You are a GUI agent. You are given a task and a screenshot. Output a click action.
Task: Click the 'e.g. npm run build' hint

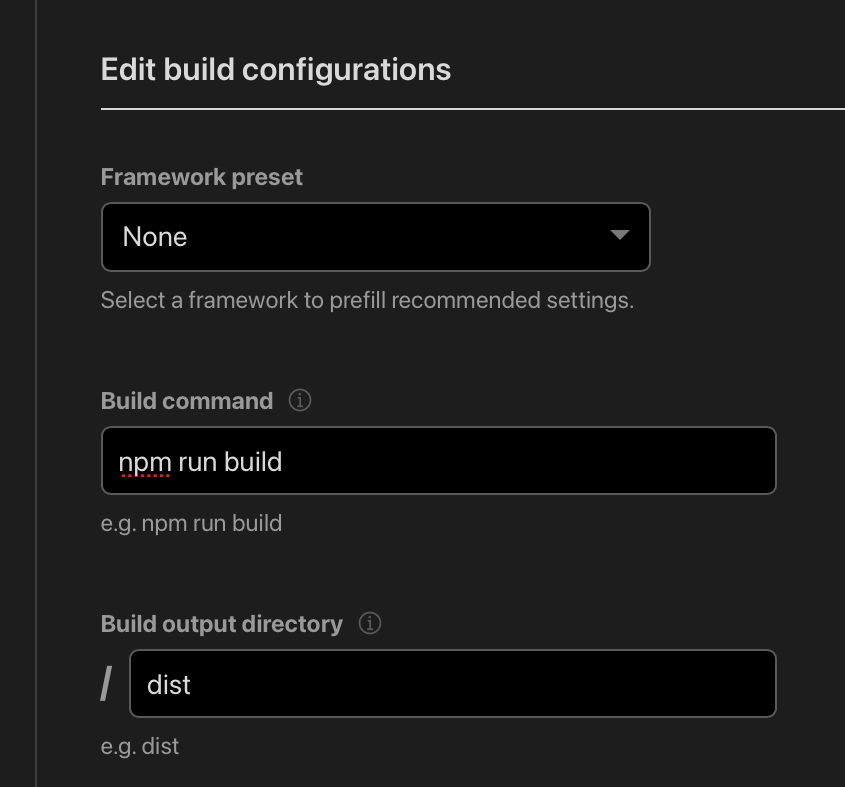(x=191, y=522)
